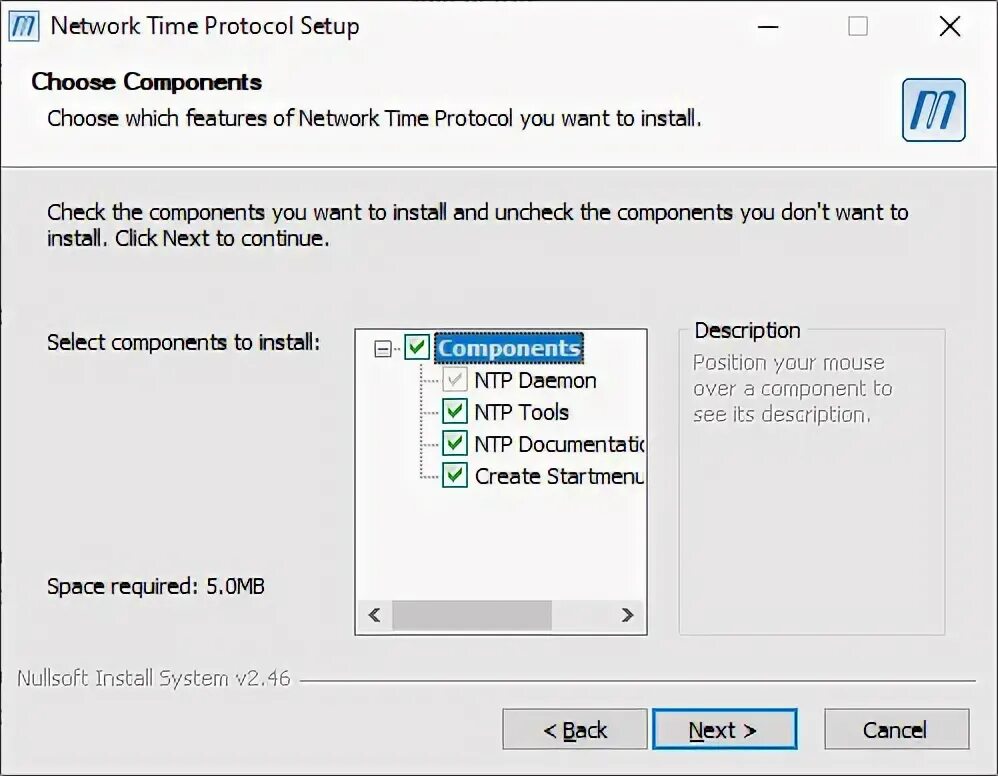Click the disabled NTP Daemon checkbox

coord(455,380)
